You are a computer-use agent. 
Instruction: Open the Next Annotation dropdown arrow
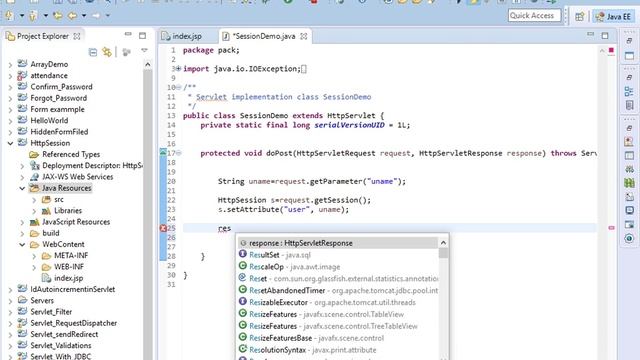[22, 16]
